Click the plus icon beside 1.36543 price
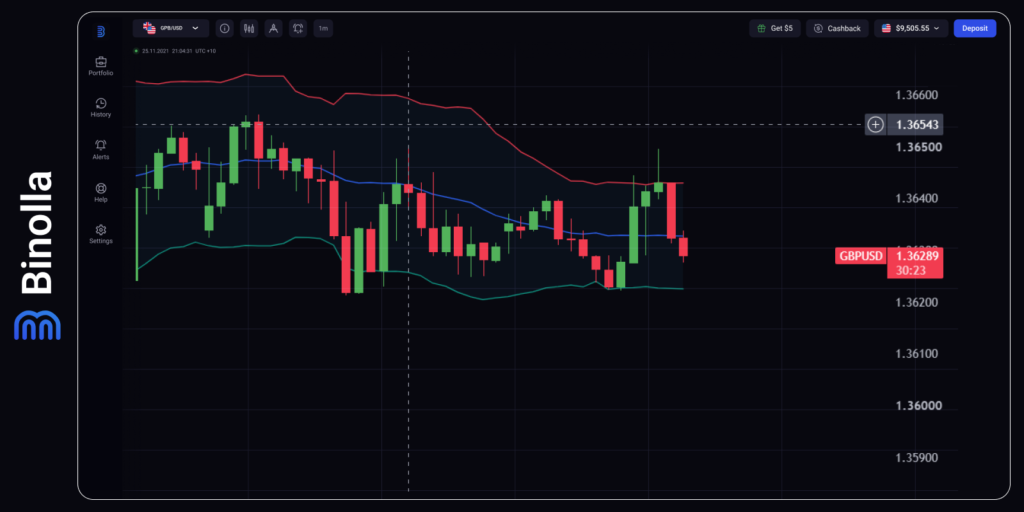The width and height of the screenshot is (1024, 512). pos(875,124)
